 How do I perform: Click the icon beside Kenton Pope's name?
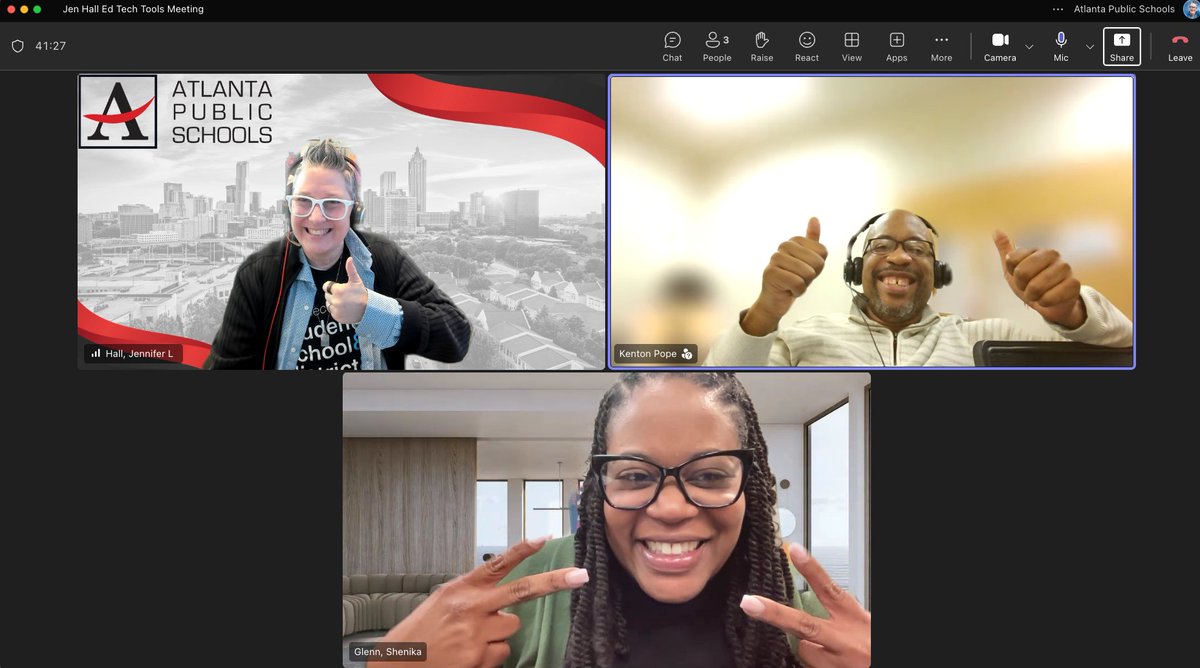(x=687, y=354)
